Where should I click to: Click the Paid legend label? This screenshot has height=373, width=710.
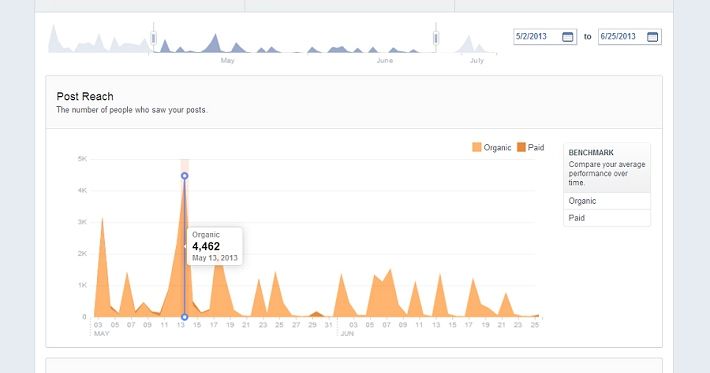(x=536, y=147)
